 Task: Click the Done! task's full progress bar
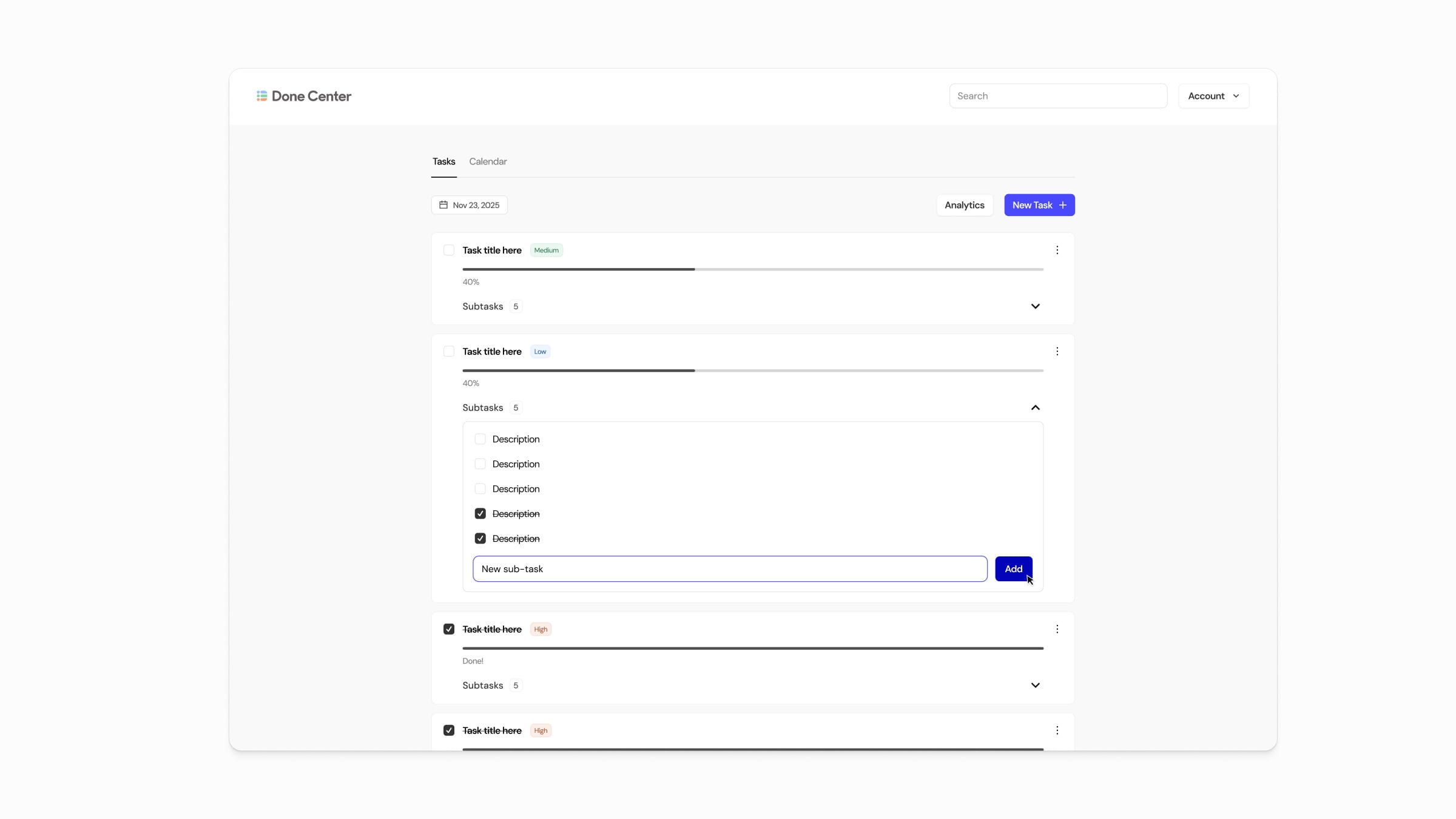[753, 649]
